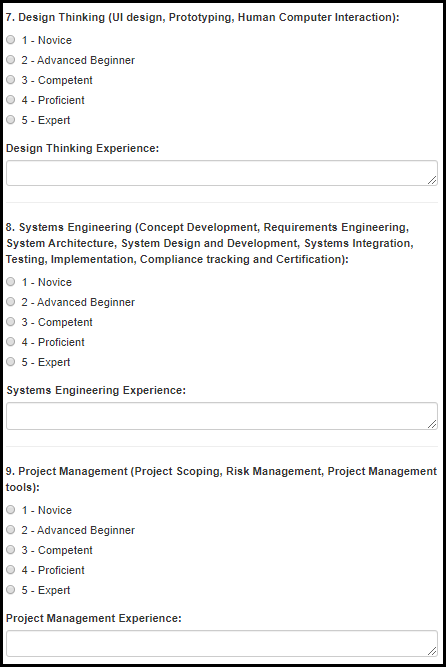The image size is (446, 667).
Task: Click the Project Management Experience text box
Action: click(222, 644)
